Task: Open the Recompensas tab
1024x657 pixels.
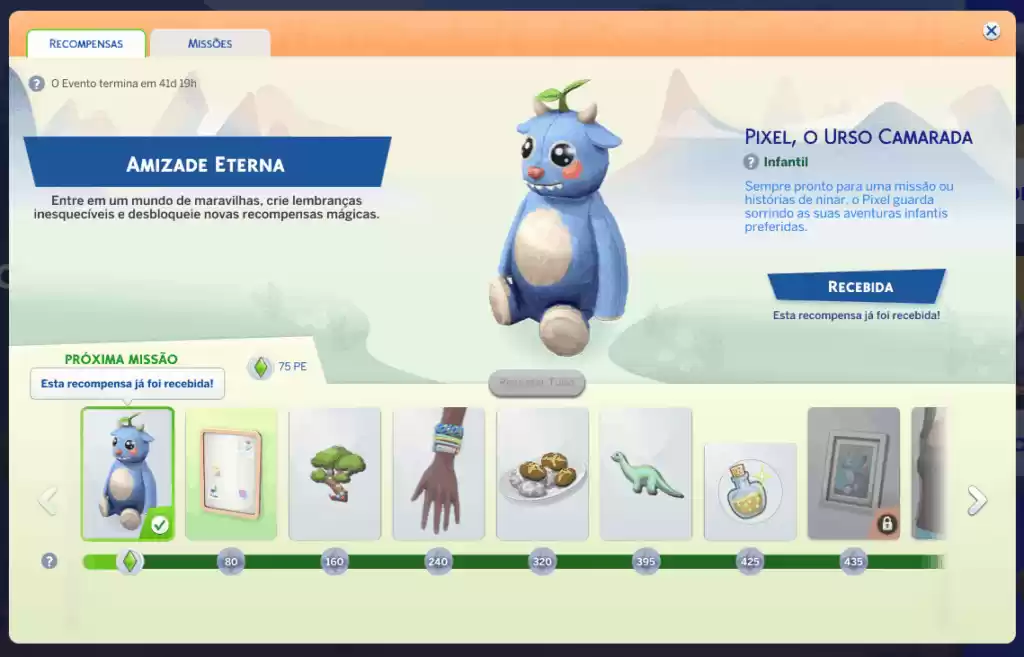Action: coord(86,44)
